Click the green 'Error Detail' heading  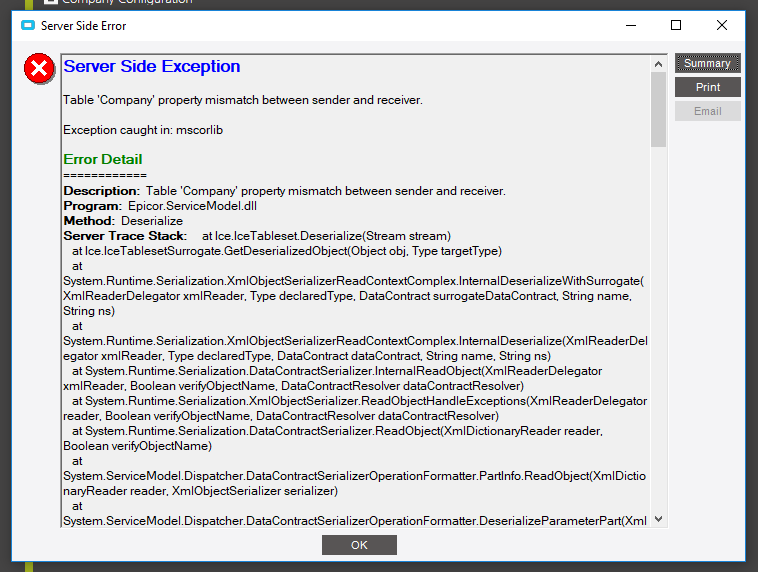click(102, 159)
